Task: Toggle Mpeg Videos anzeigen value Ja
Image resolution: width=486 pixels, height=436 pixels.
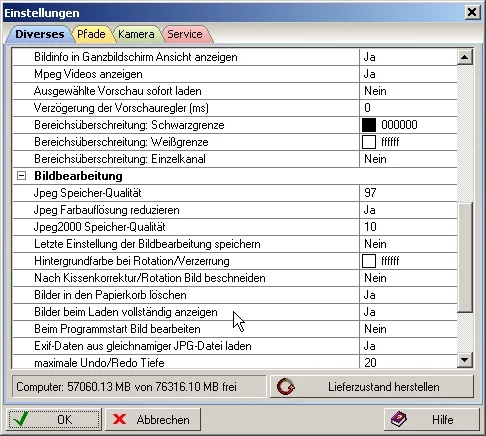Action: (408, 74)
